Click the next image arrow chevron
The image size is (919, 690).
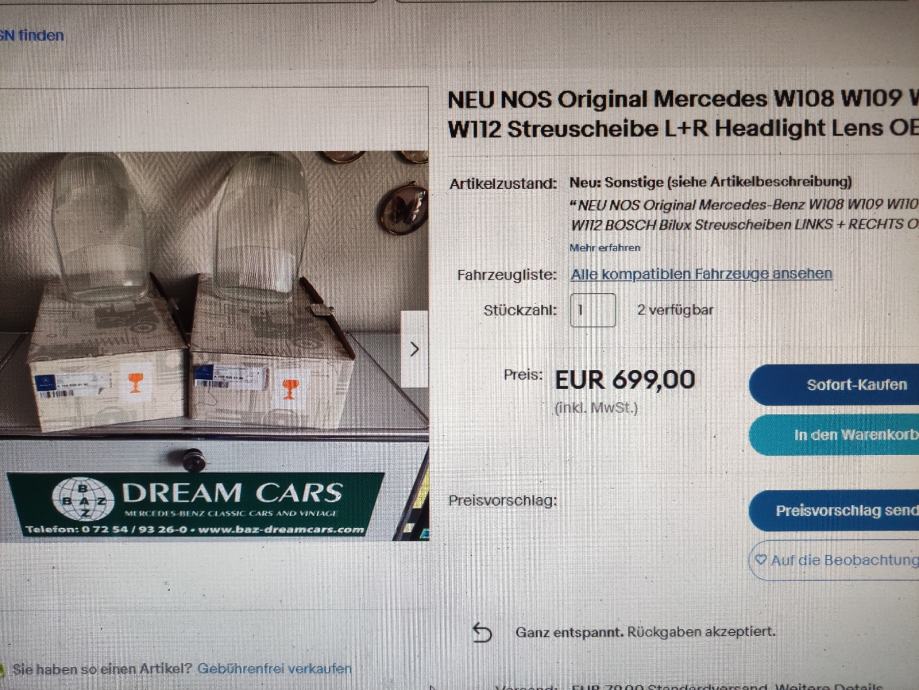[x=414, y=349]
